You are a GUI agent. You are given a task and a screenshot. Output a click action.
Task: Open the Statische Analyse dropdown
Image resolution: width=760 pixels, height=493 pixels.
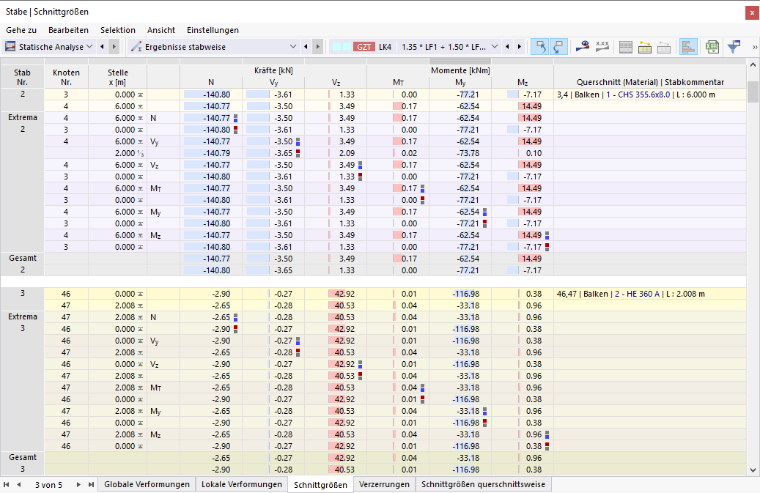point(48,47)
